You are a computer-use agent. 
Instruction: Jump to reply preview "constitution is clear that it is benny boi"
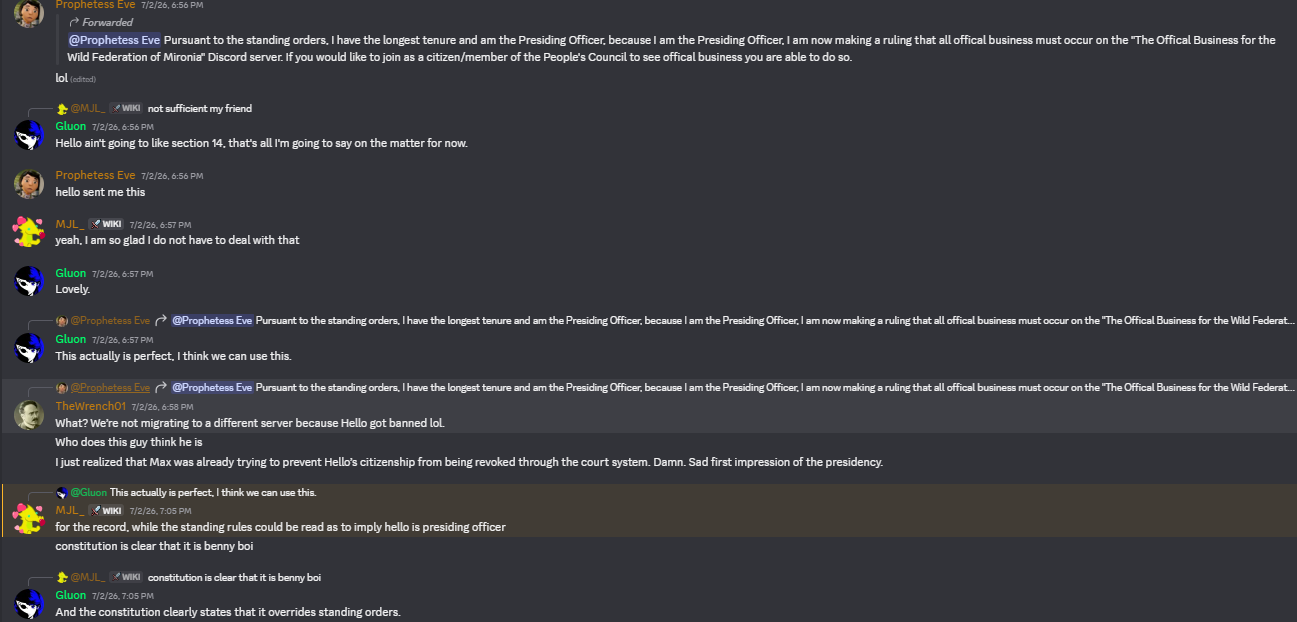click(234, 577)
